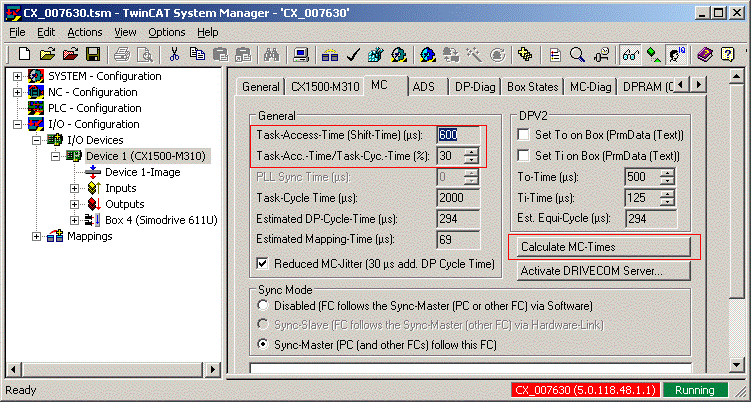The width and height of the screenshot is (751, 402).
Task: Click the red Open from target folder icon
Action: 70,54
